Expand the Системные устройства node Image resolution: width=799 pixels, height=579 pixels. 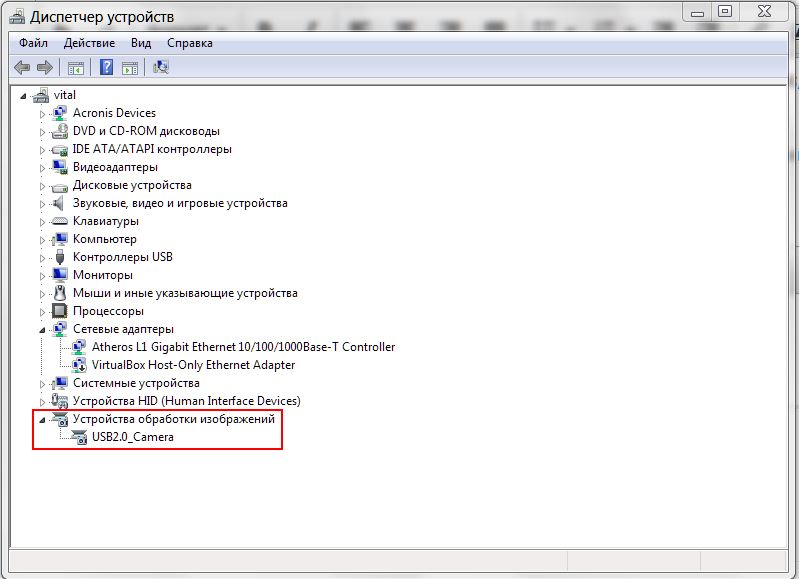pos(43,384)
